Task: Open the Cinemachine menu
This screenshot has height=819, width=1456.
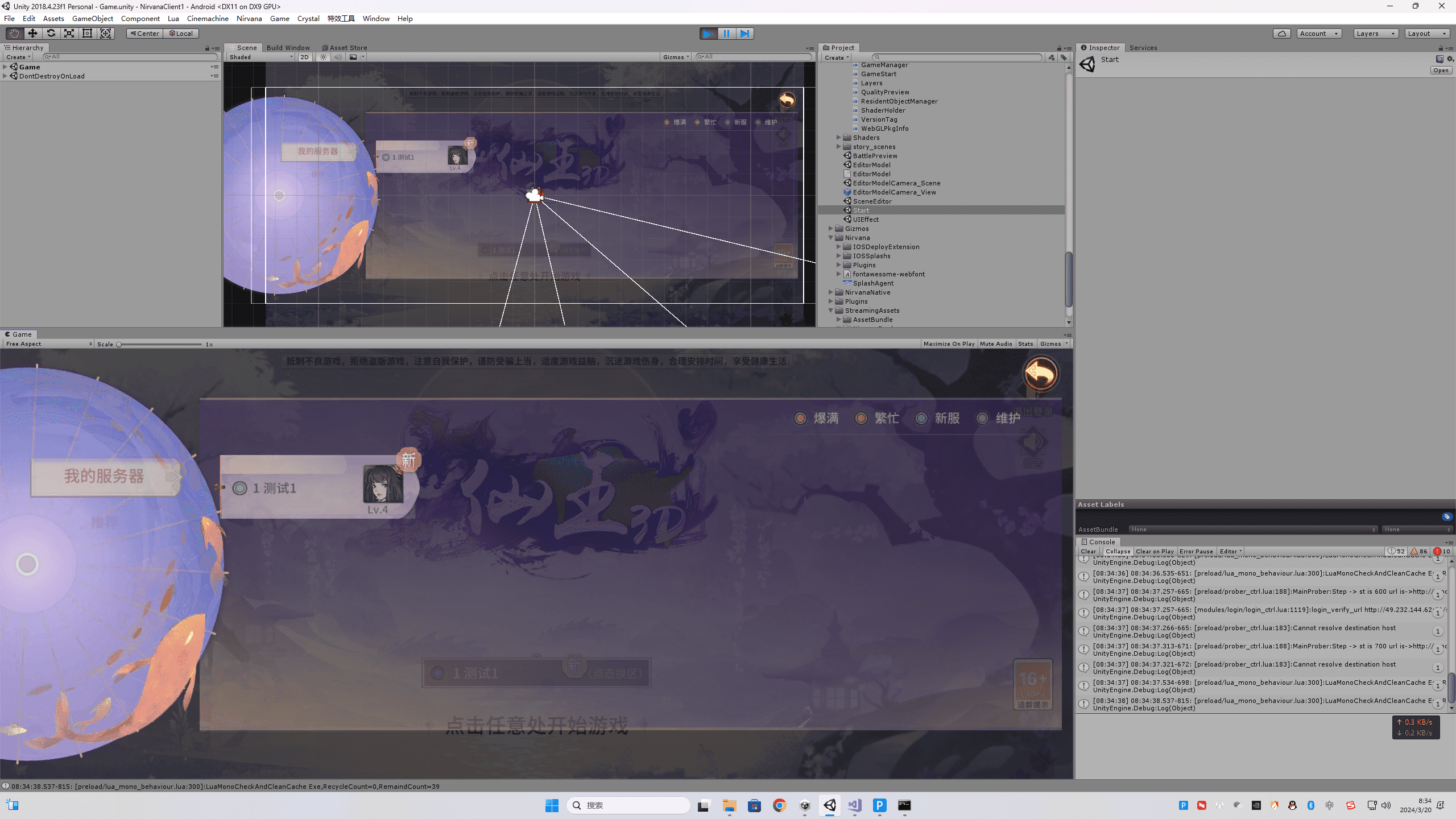Action: click(x=207, y=18)
